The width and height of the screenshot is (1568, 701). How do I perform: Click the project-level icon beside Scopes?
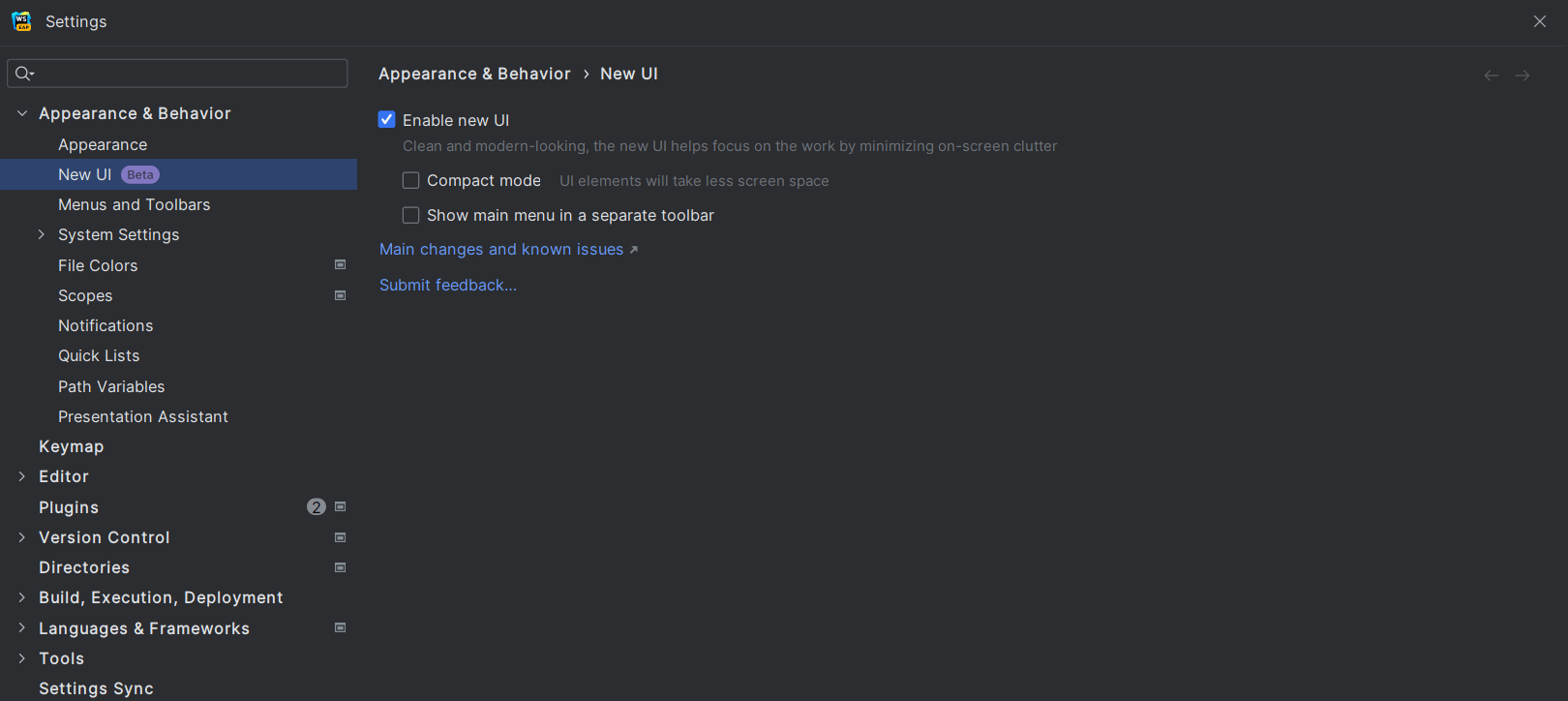pos(340,295)
